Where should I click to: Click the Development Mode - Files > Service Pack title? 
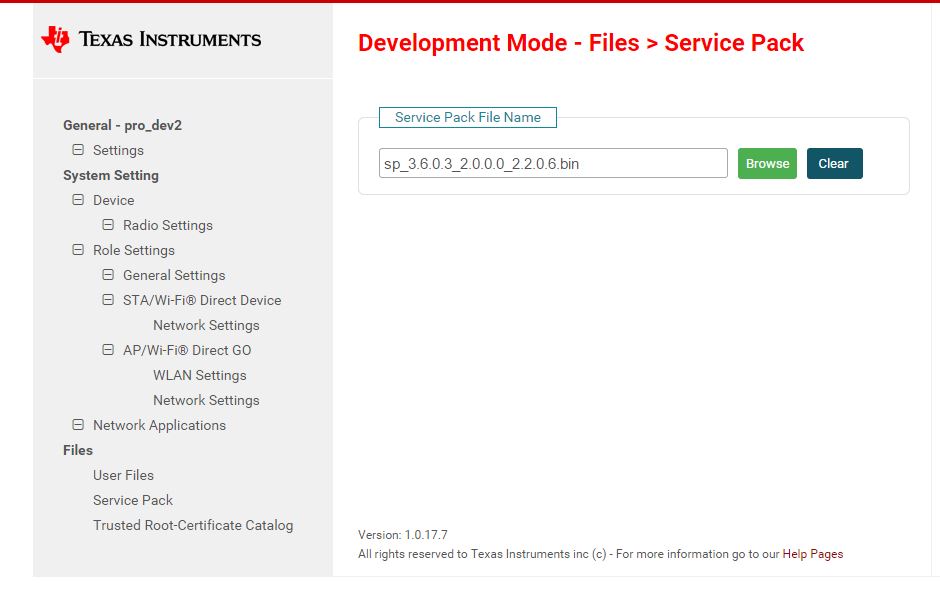coord(581,43)
